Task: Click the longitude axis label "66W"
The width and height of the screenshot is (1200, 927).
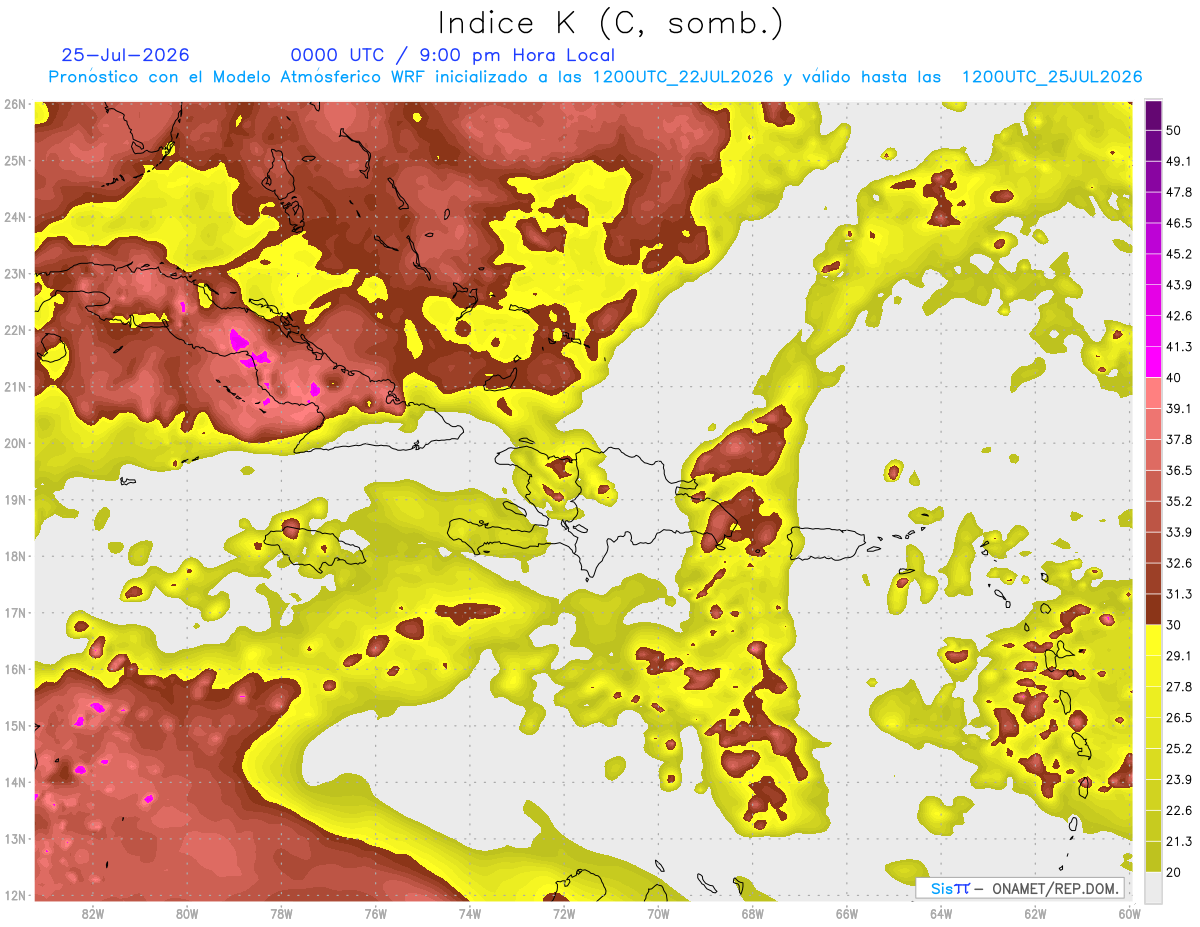Action: coord(847,913)
